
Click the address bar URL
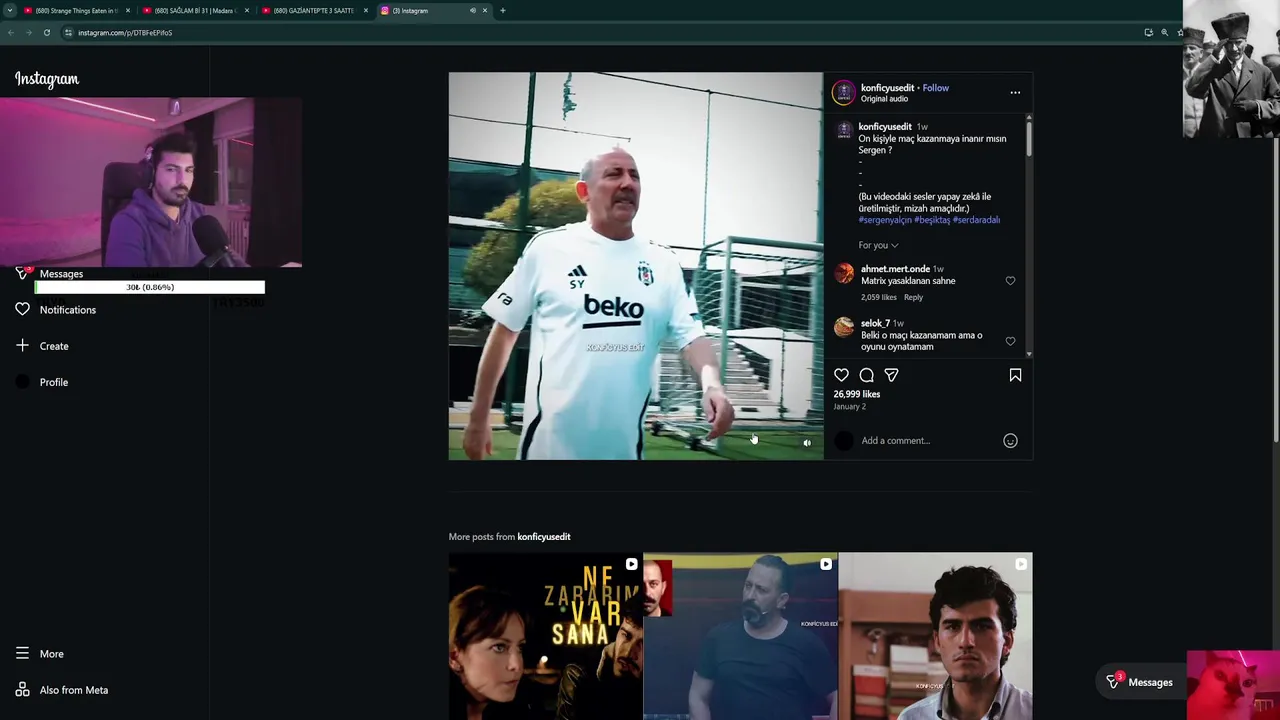coord(125,33)
